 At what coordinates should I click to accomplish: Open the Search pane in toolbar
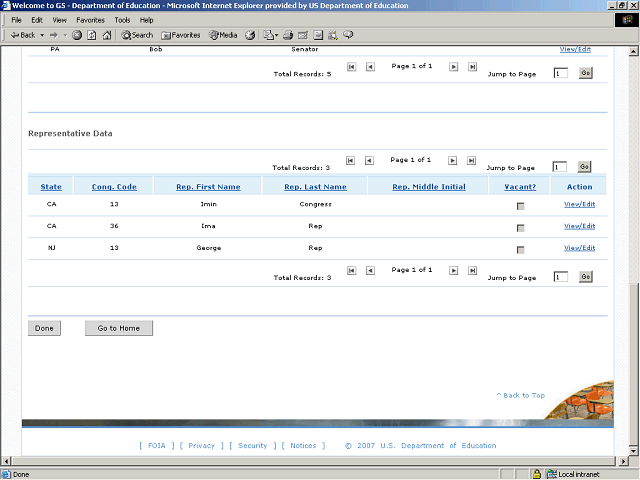137,35
